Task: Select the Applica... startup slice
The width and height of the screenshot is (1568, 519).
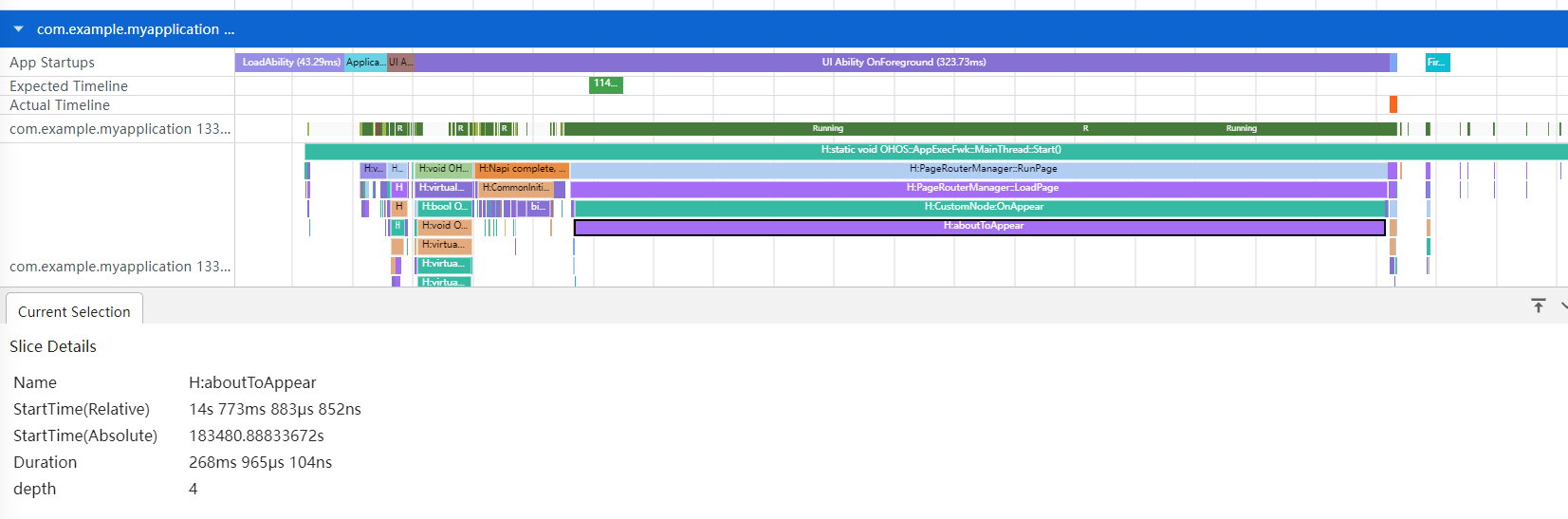Action: click(365, 63)
